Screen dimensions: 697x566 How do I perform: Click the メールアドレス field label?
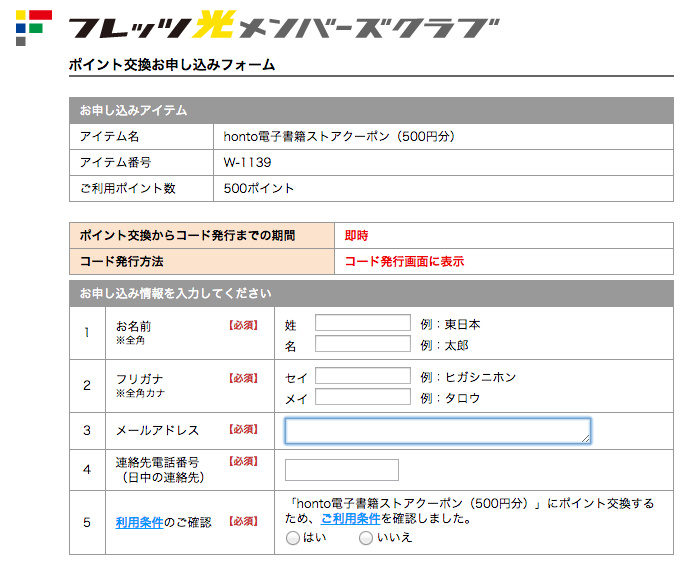[x=157, y=430]
